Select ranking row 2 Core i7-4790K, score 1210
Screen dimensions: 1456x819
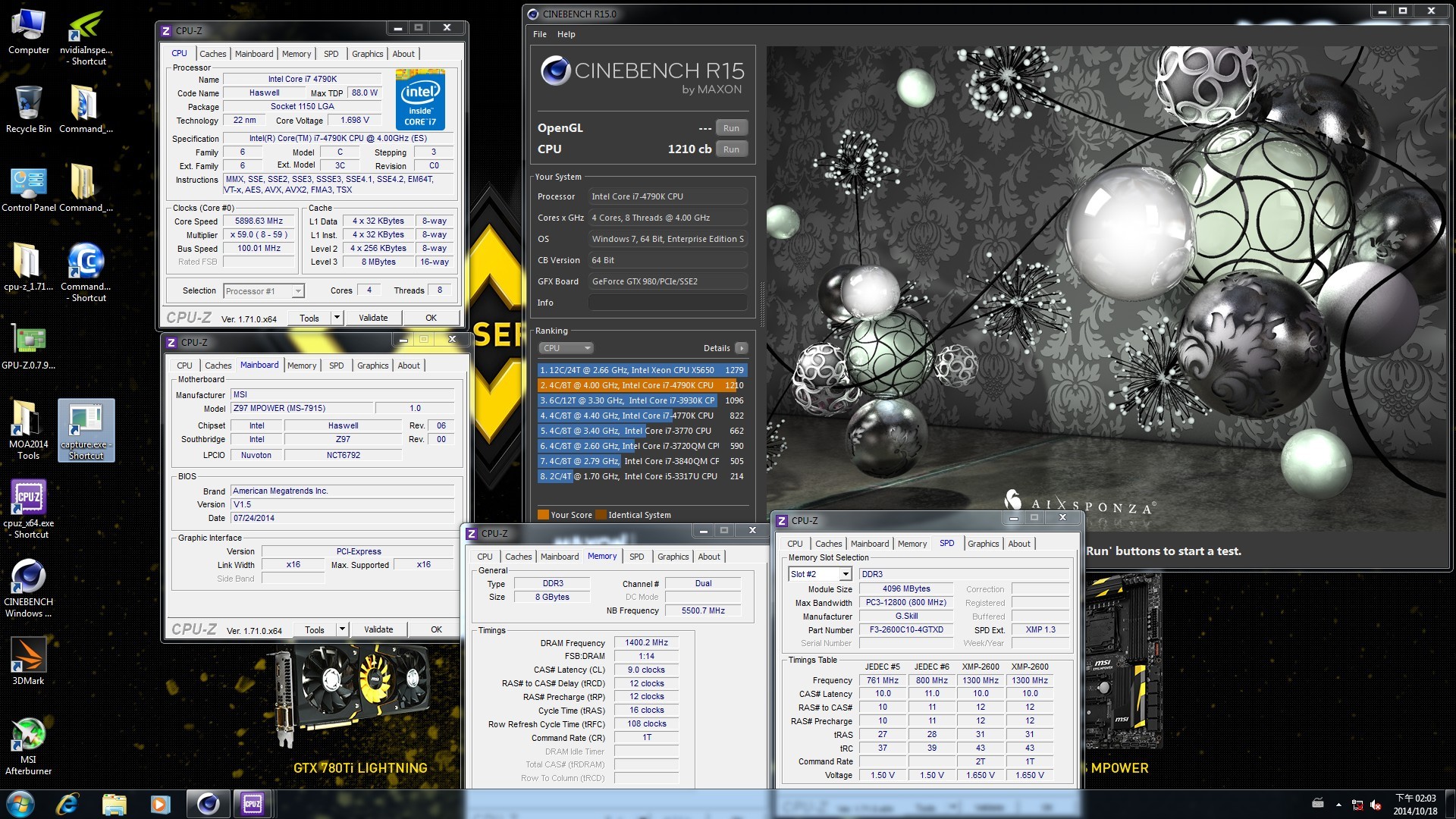coord(642,385)
